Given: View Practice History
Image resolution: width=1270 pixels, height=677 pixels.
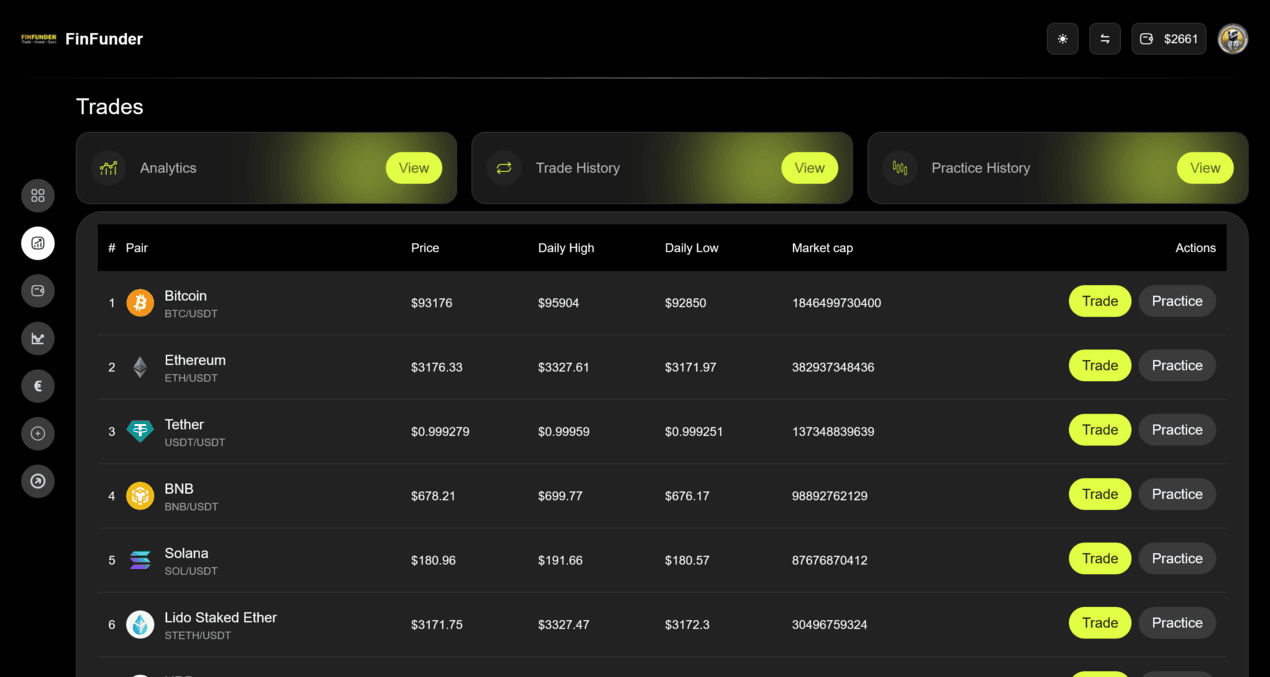Looking at the screenshot, I should 1205,168.
